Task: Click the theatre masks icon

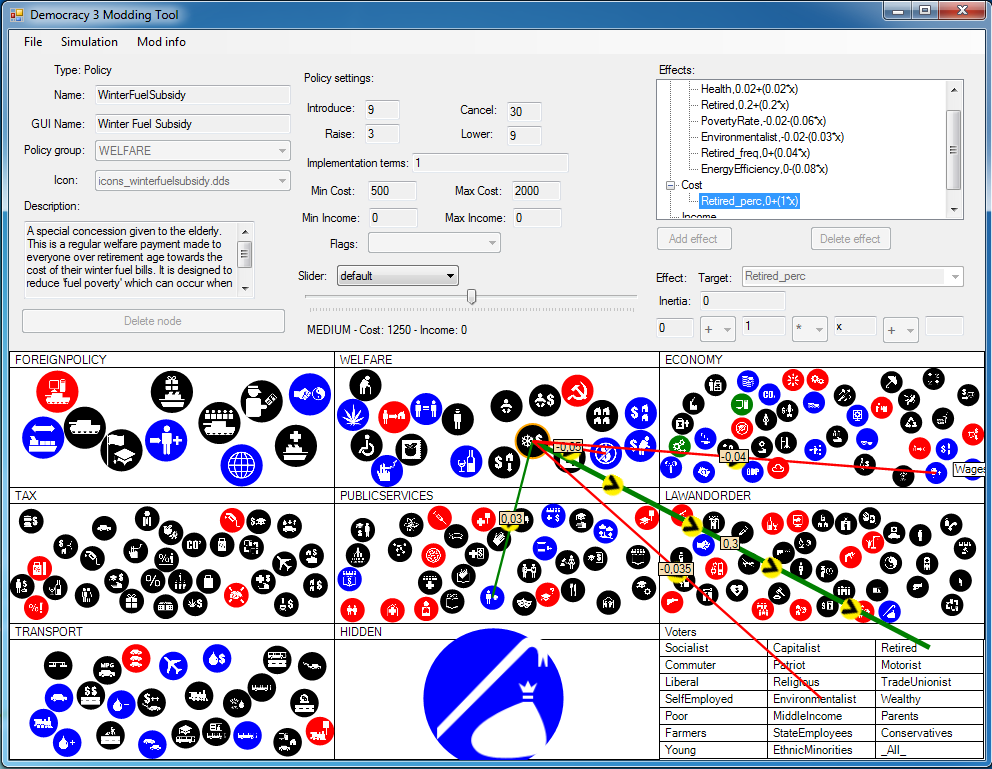Action: tap(524, 603)
